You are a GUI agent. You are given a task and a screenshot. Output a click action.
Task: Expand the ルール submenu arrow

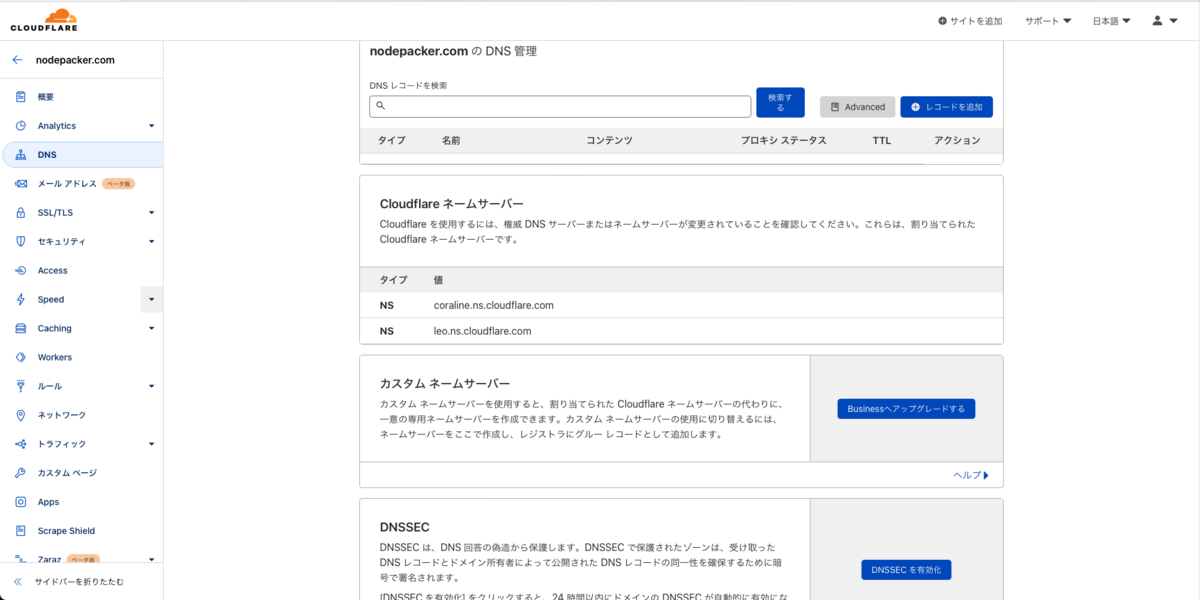152,386
